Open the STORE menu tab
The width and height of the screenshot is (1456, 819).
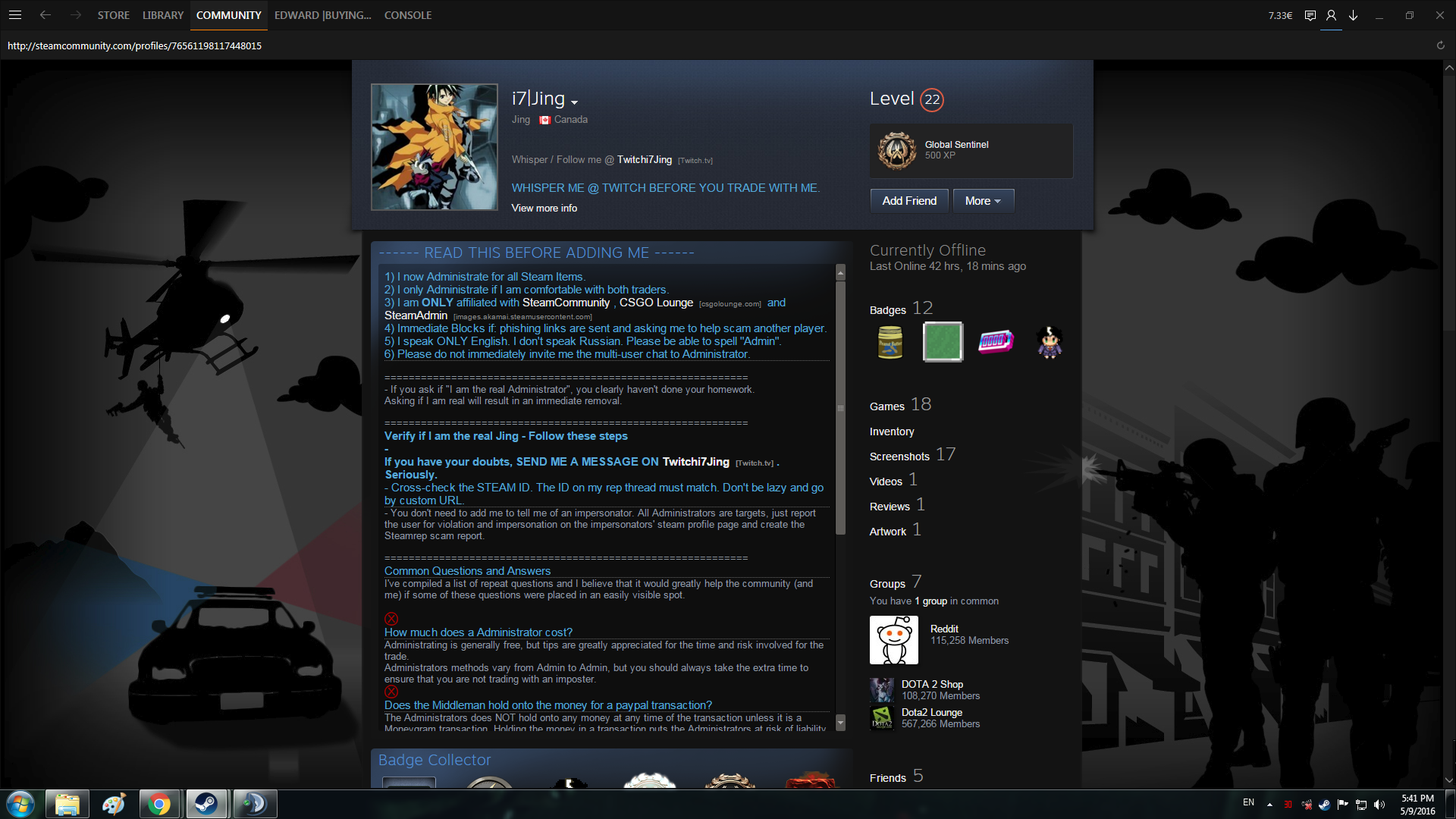tap(113, 15)
